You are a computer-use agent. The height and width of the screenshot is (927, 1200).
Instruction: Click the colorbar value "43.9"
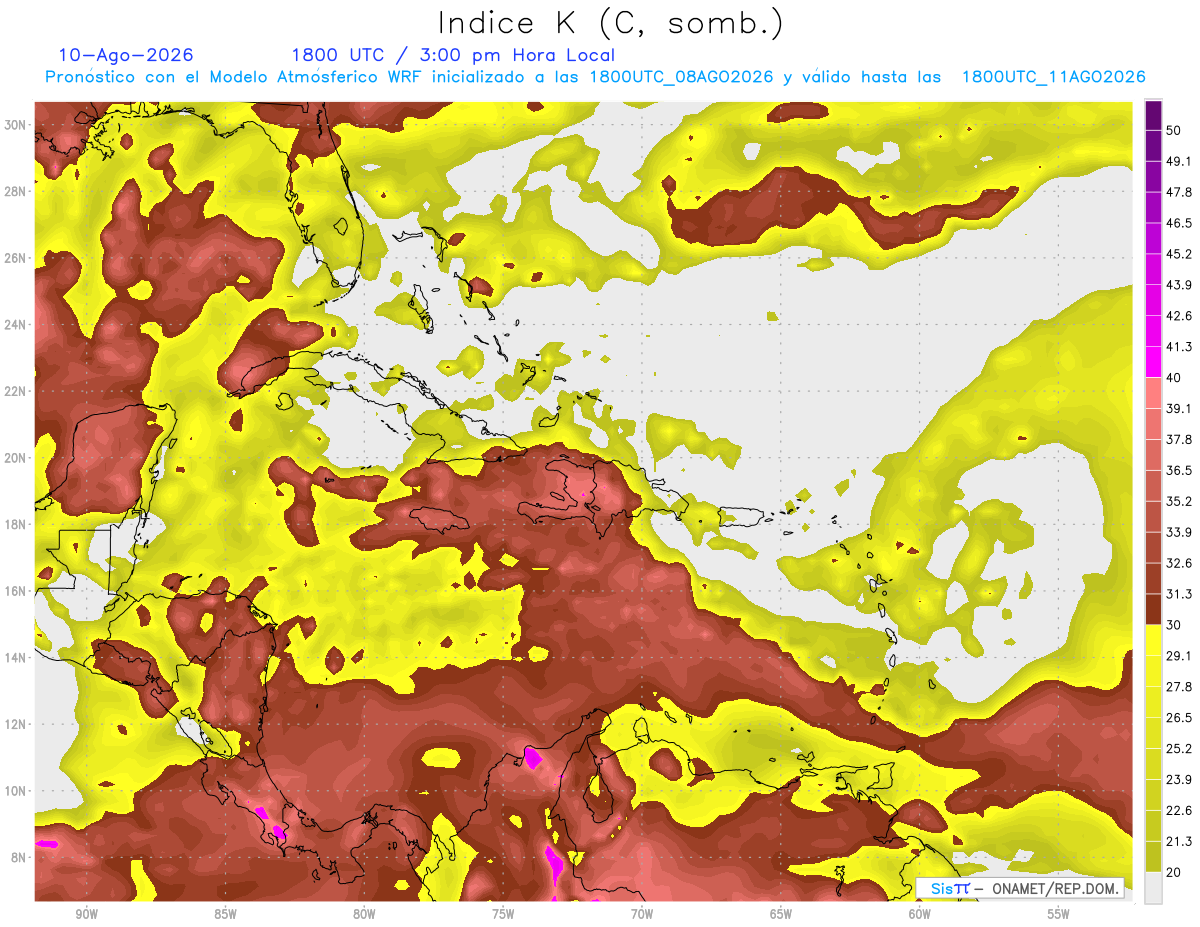click(x=1179, y=285)
